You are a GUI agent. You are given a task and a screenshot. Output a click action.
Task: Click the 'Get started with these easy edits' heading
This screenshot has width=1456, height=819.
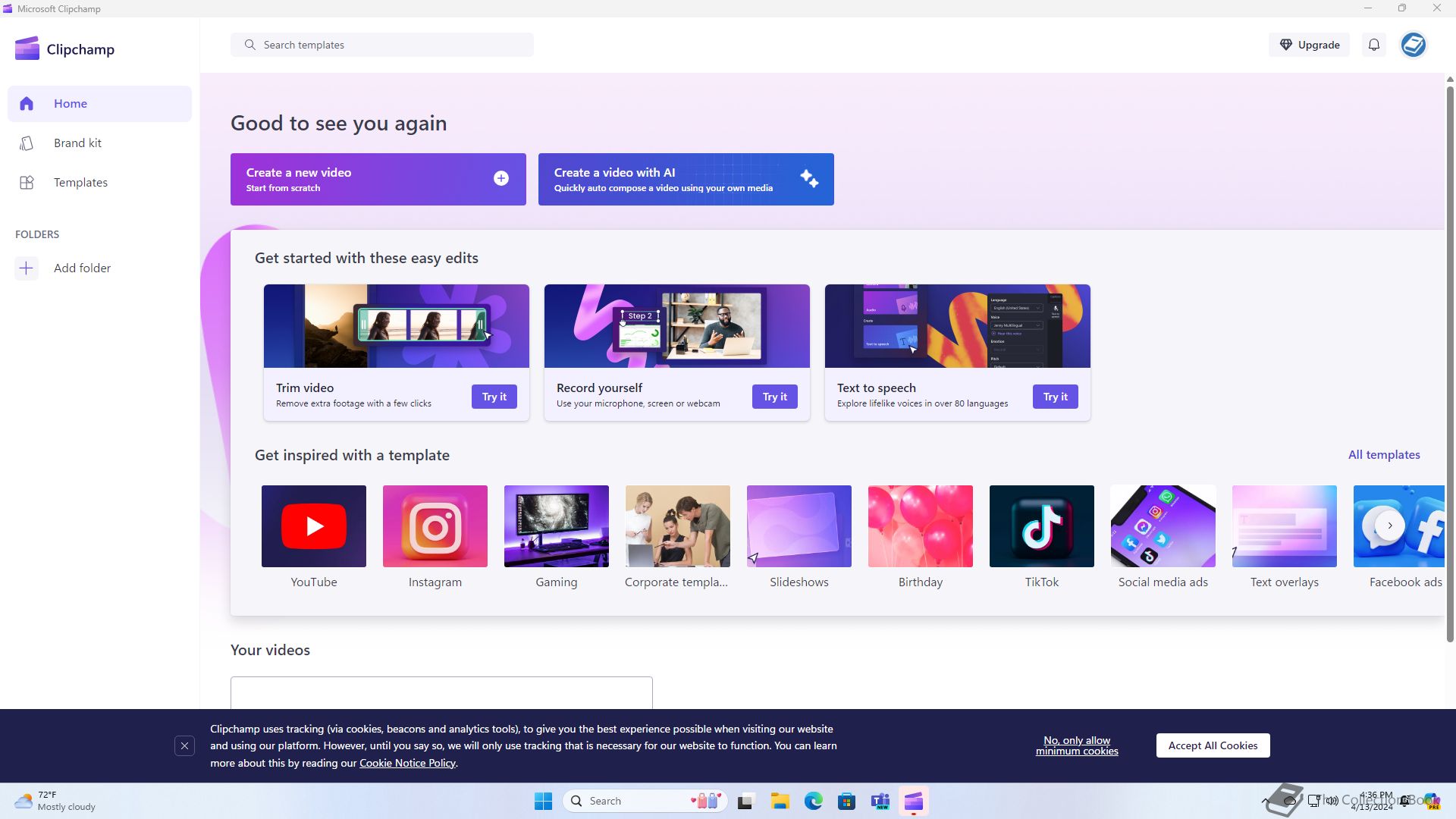tap(366, 259)
